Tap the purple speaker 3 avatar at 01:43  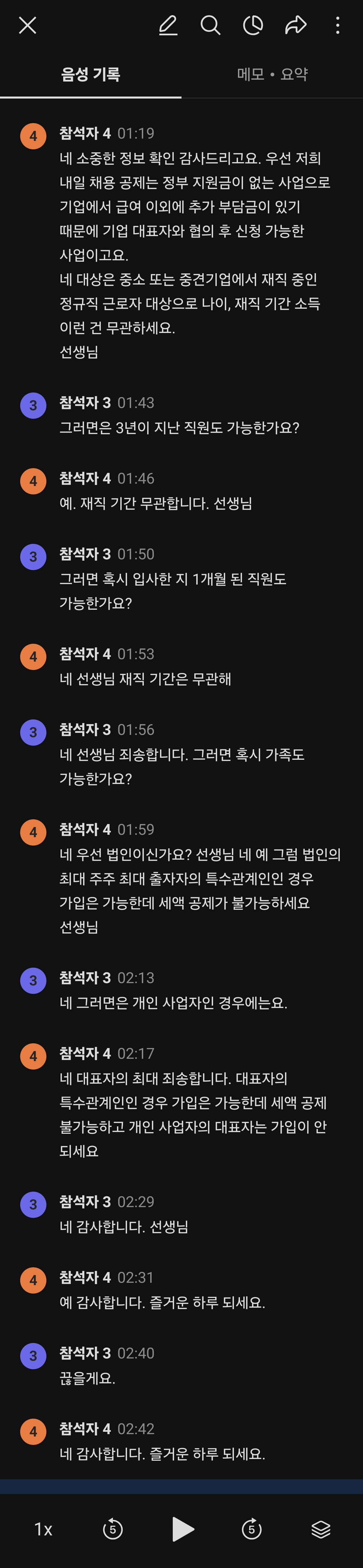[33, 405]
